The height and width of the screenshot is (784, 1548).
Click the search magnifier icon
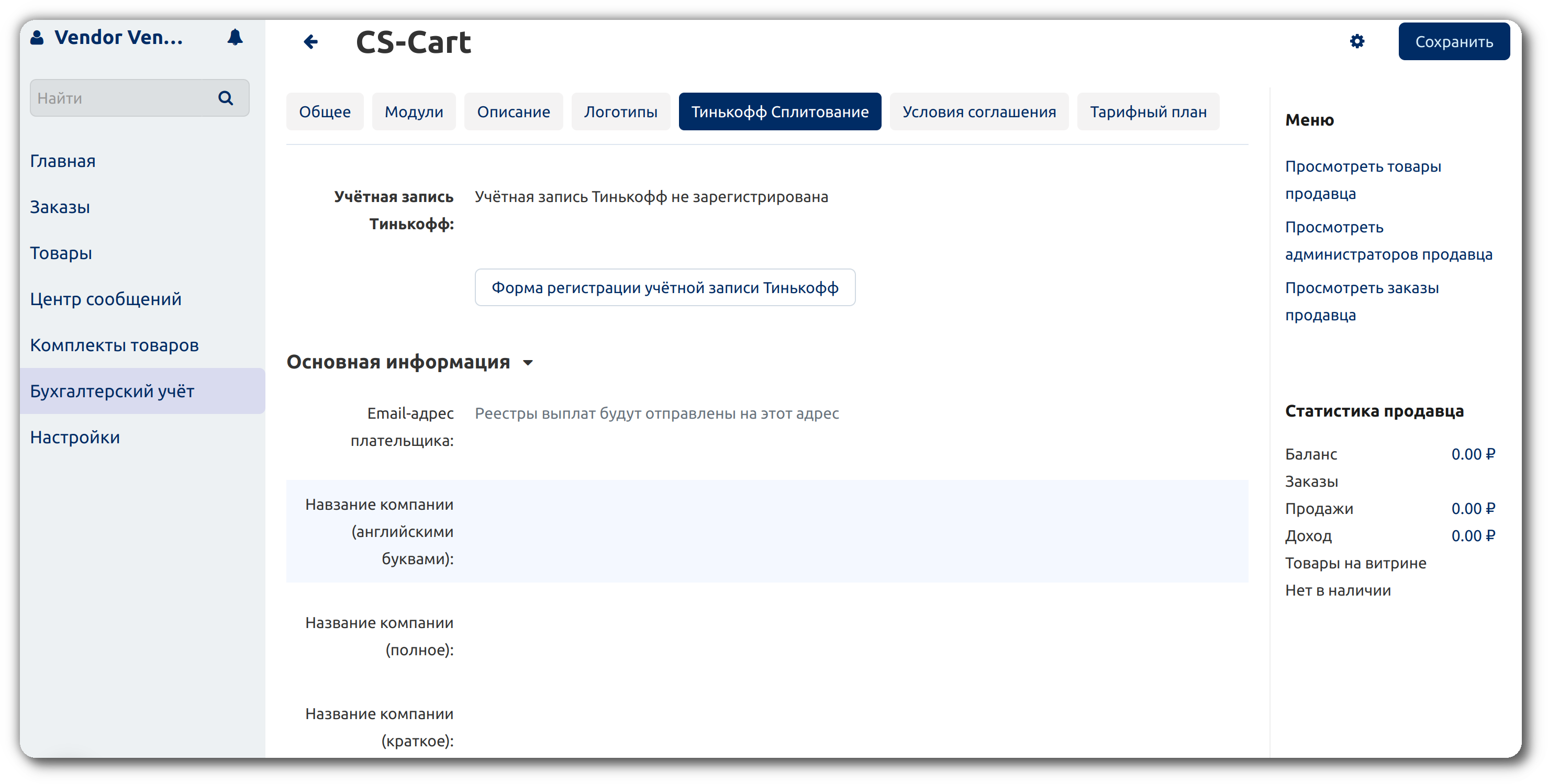[225, 98]
